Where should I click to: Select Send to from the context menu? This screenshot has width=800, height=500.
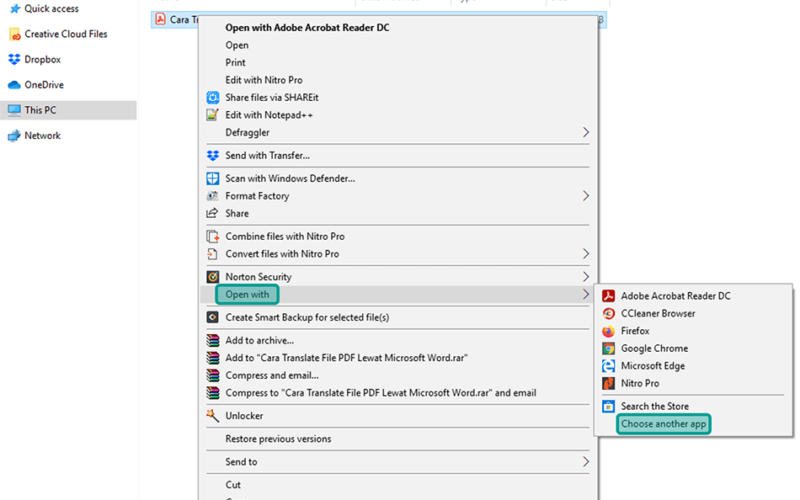241,462
